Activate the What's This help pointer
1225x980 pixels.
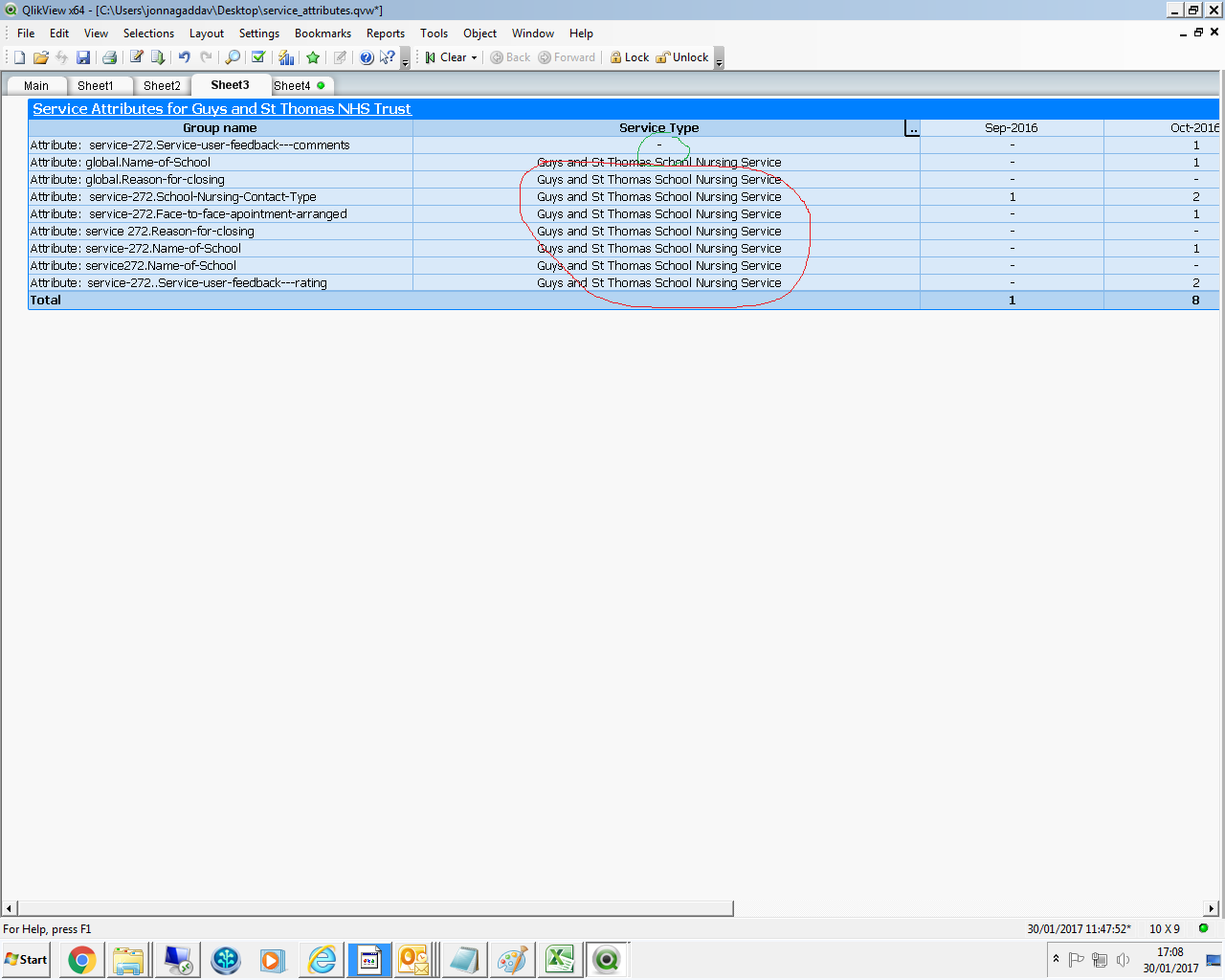click(388, 57)
